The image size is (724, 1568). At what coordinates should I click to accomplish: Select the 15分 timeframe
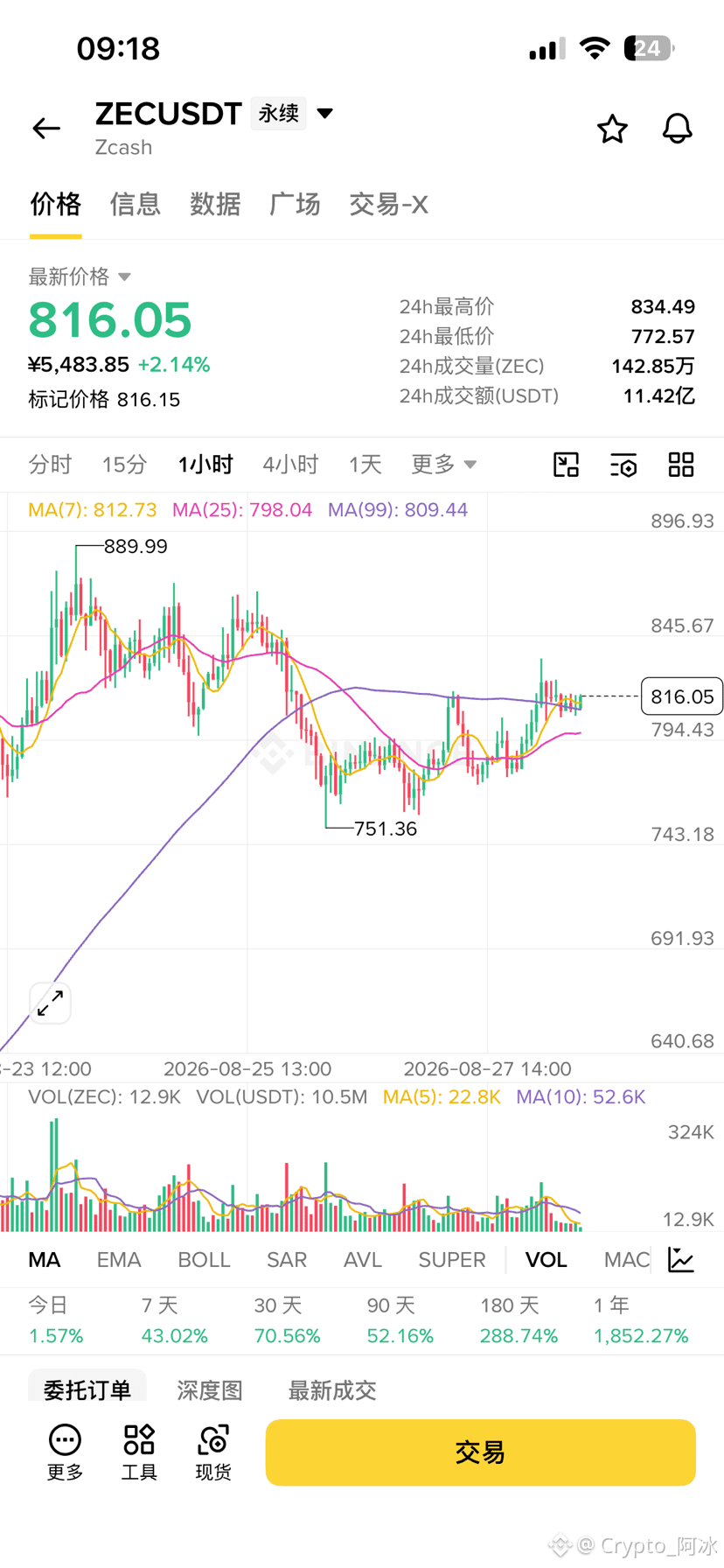pos(124,464)
